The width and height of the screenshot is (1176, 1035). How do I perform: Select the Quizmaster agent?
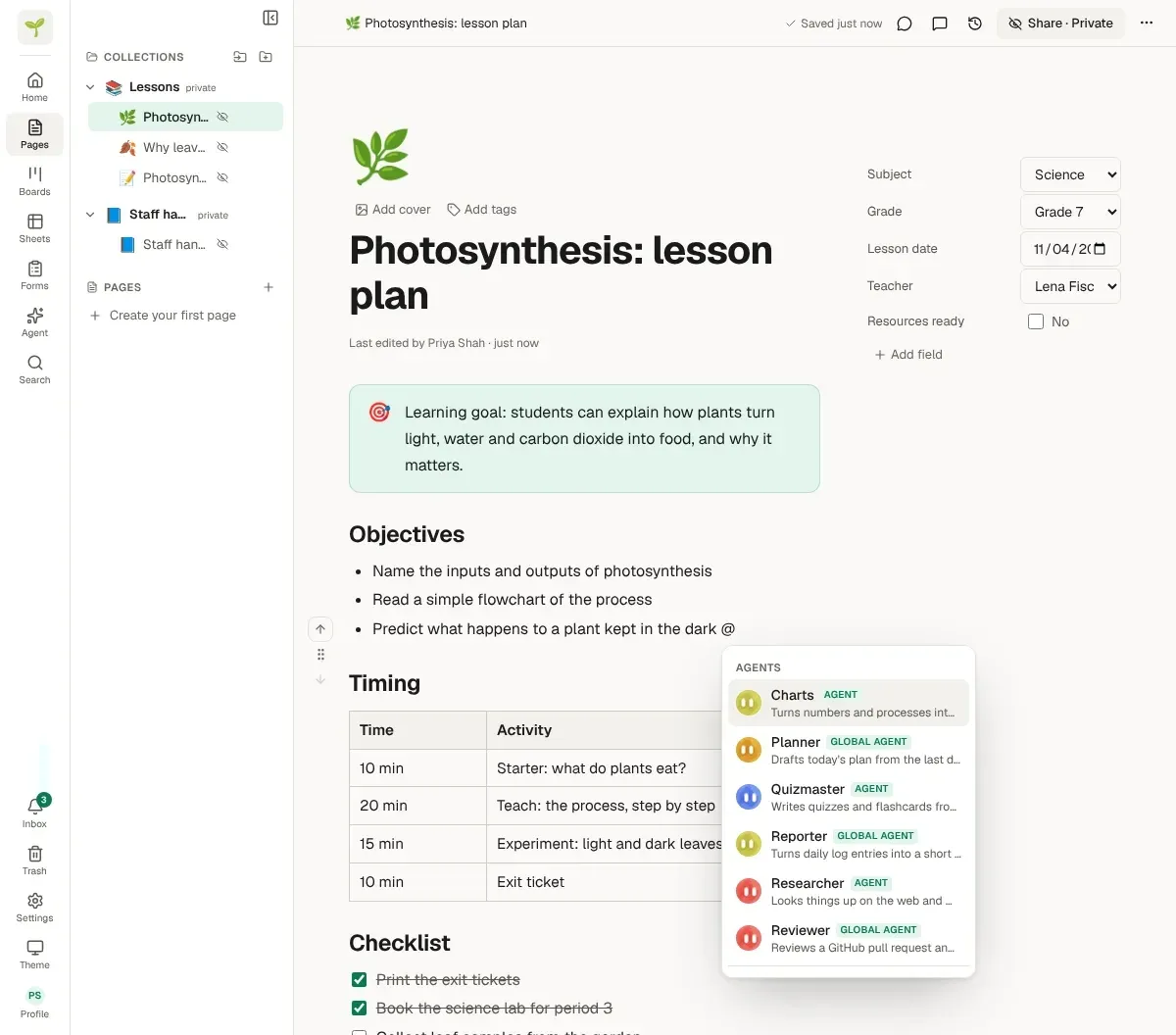click(849, 797)
